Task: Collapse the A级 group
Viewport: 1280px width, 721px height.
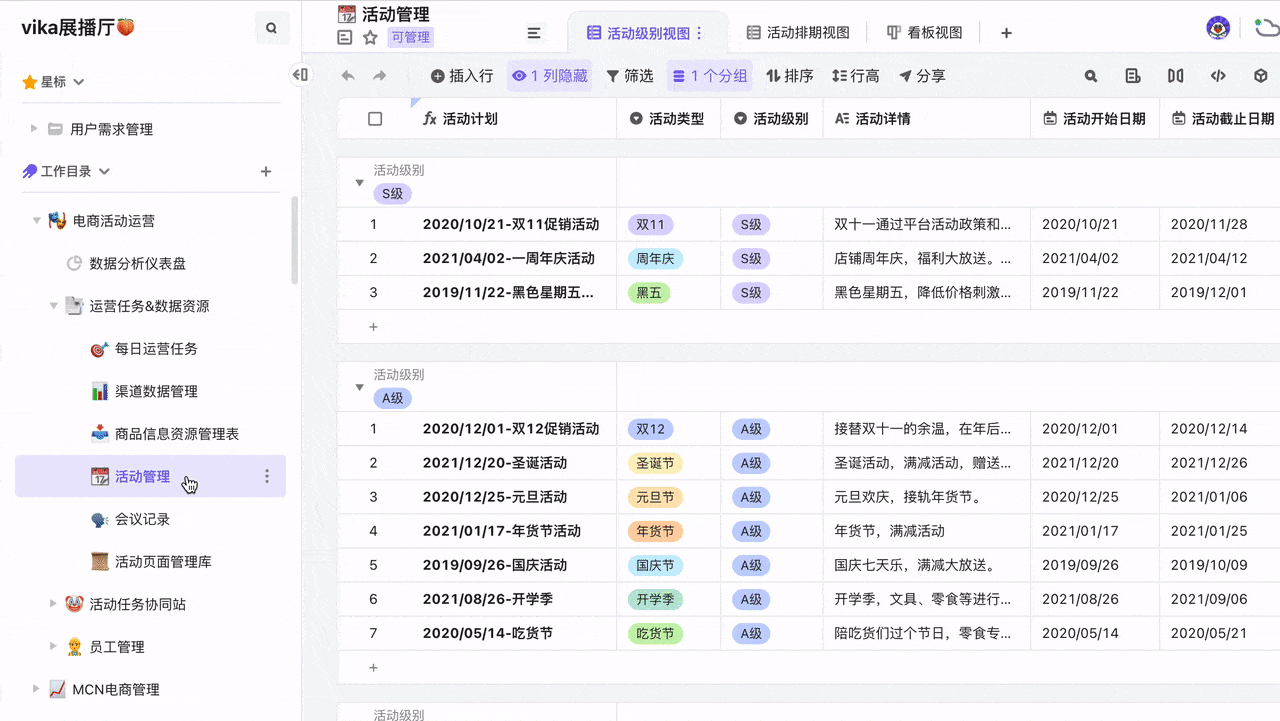Action: coord(359,387)
